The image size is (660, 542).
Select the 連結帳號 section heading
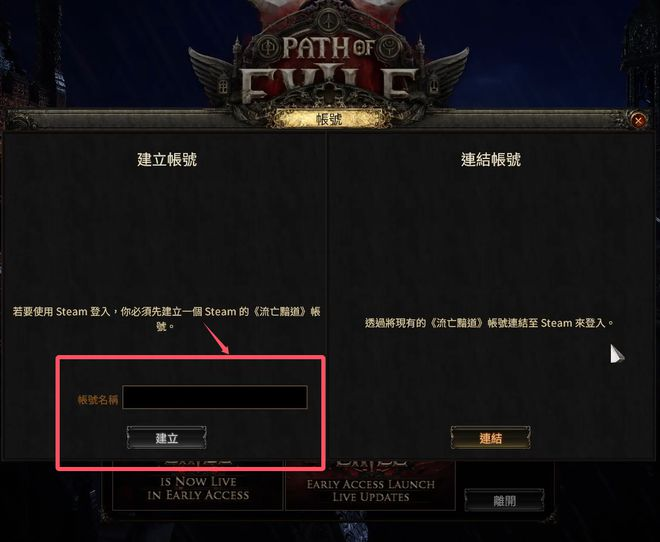click(491, 159)
